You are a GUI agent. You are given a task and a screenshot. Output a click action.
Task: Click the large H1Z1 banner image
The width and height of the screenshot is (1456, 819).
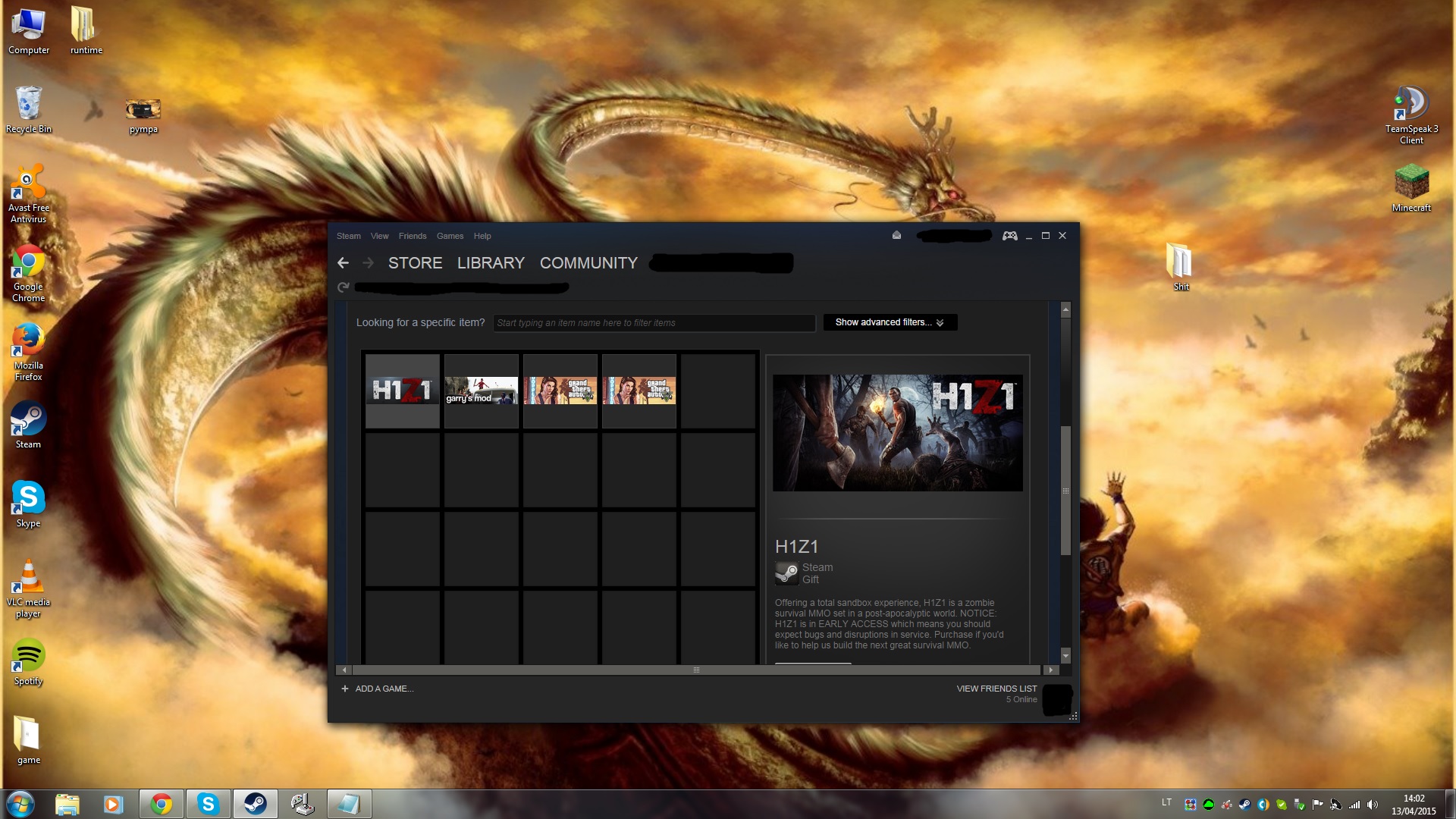tap(898, 433)
